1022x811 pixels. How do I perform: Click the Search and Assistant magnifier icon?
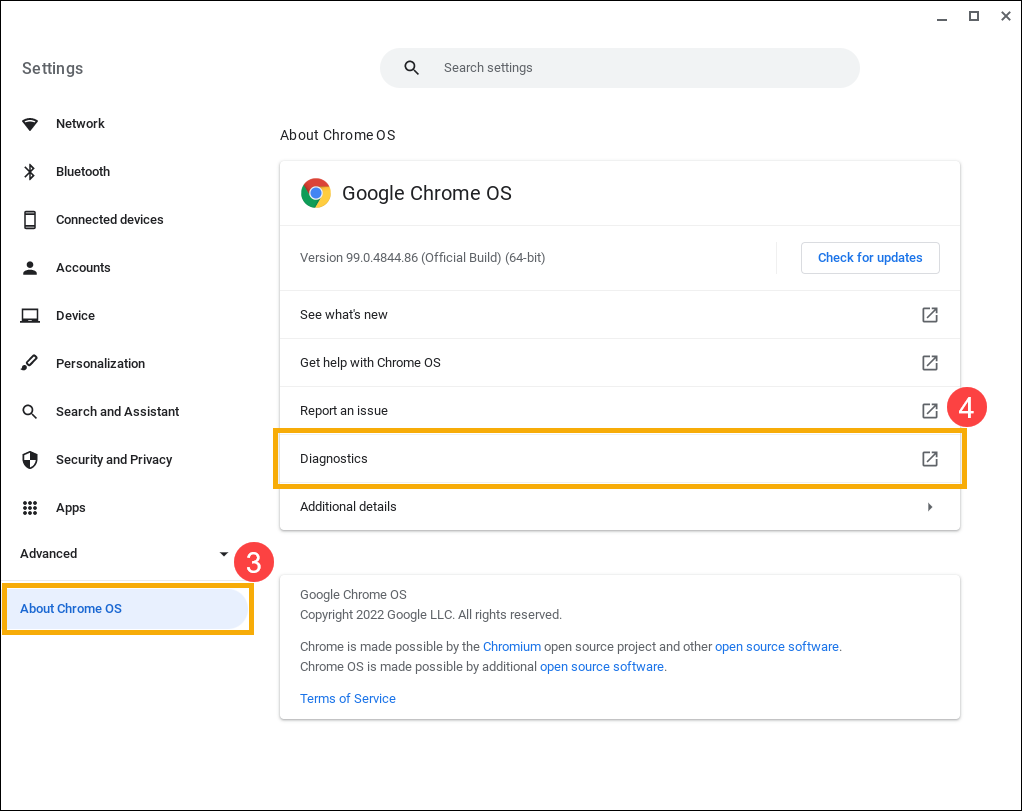coord(29,411)
